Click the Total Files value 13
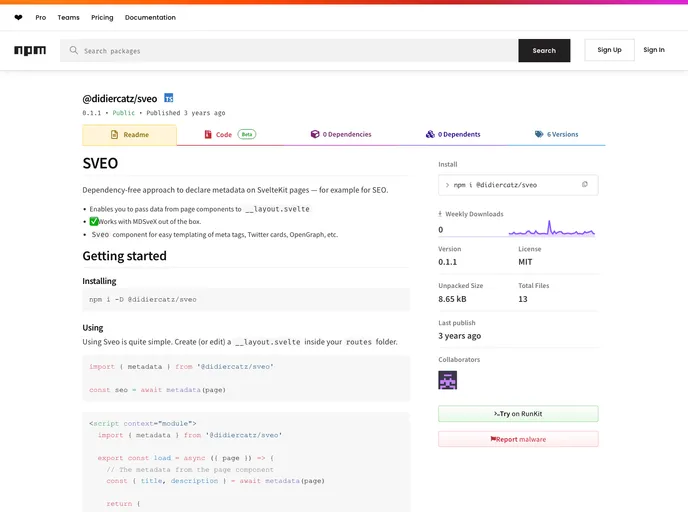The width and height of the screenshot is (688, 512). coord(523,299)
